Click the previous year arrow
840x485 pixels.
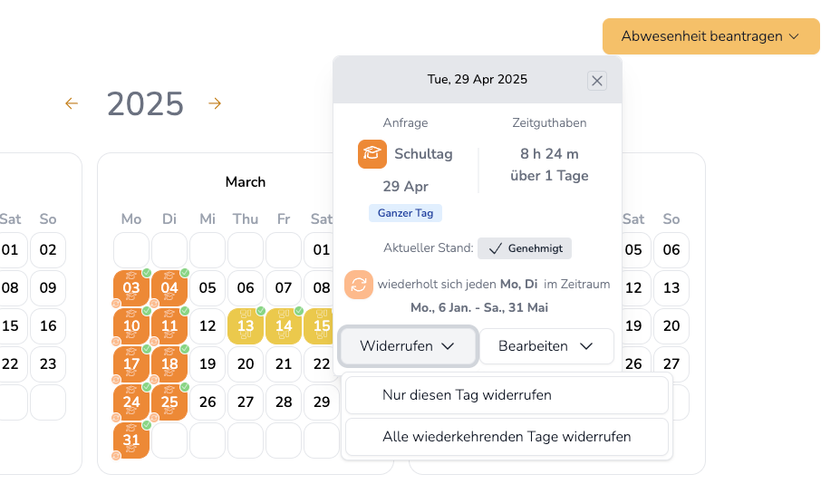(x=71, y=103)
